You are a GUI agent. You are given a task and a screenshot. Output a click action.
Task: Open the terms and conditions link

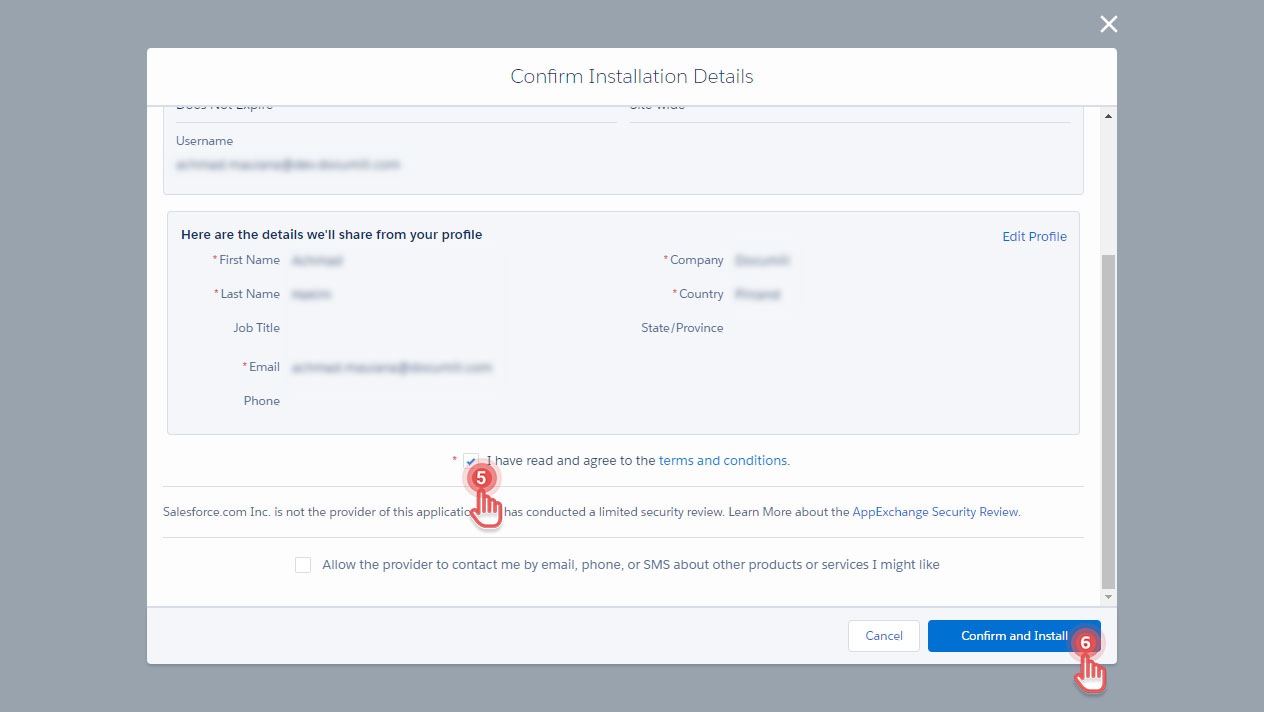722,460
